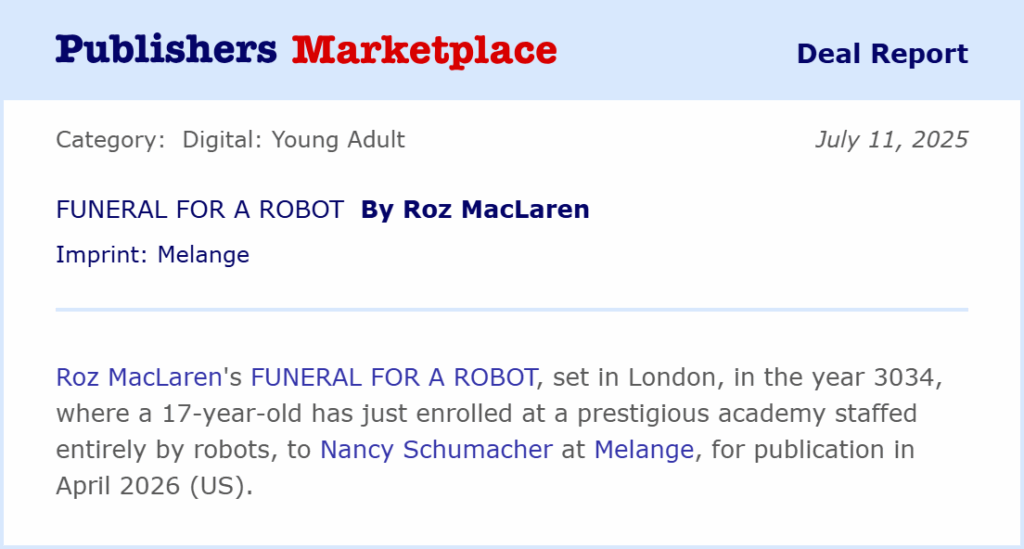
Task: Select the Deal Report header label
Action: pyautogui.click(x=882, y=54)
